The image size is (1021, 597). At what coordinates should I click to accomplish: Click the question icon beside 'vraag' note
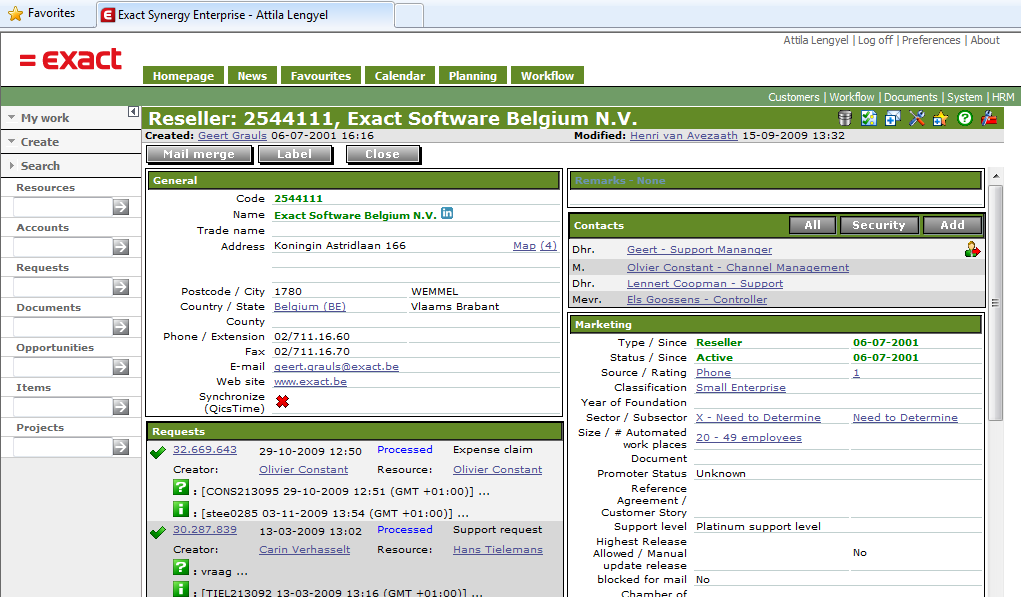click(x=181, y=567)
